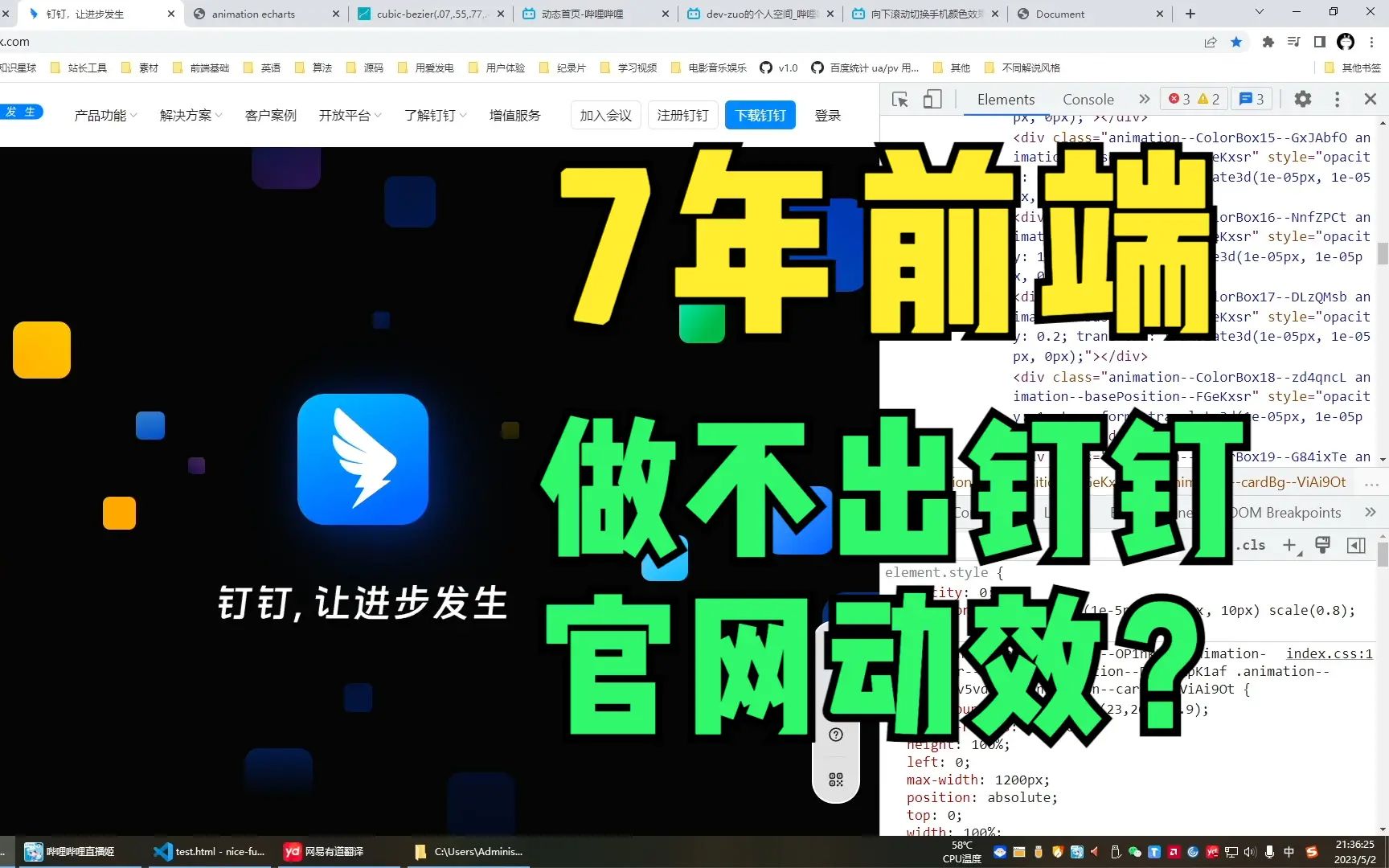Click the position: absolute declaration

[x=982, y=797]
